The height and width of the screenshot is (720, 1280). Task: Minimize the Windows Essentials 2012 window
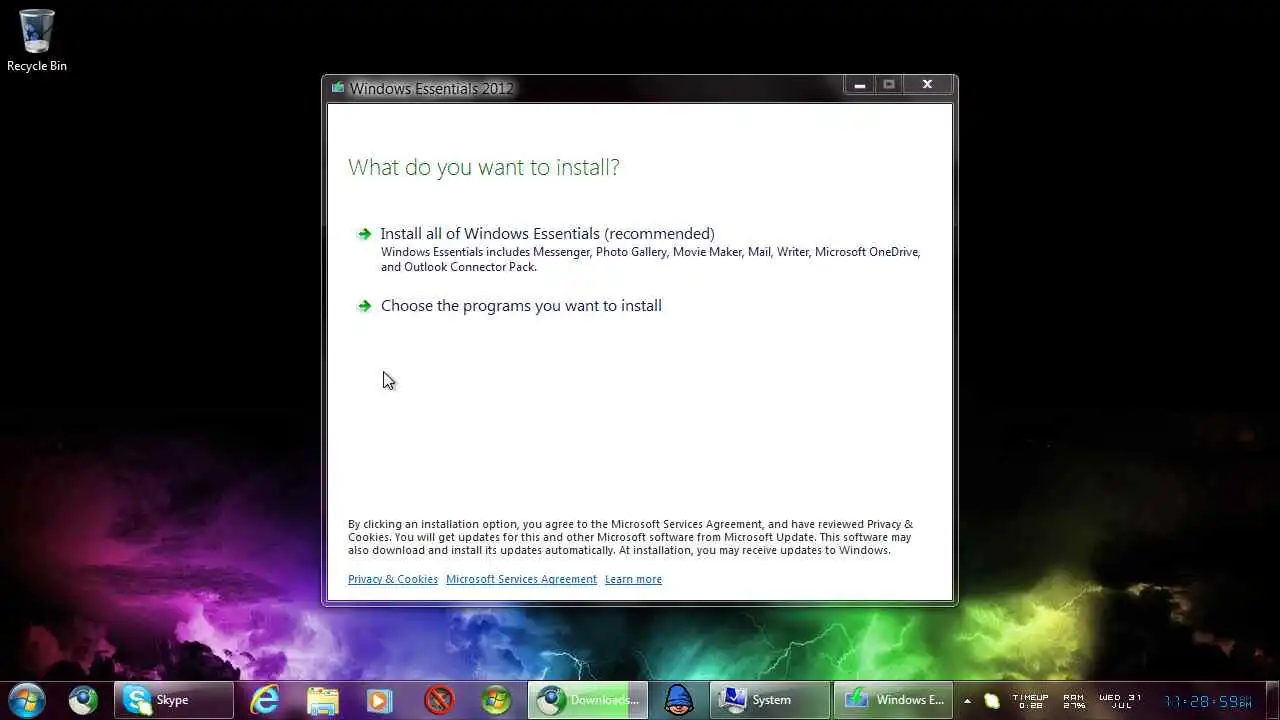859,85
